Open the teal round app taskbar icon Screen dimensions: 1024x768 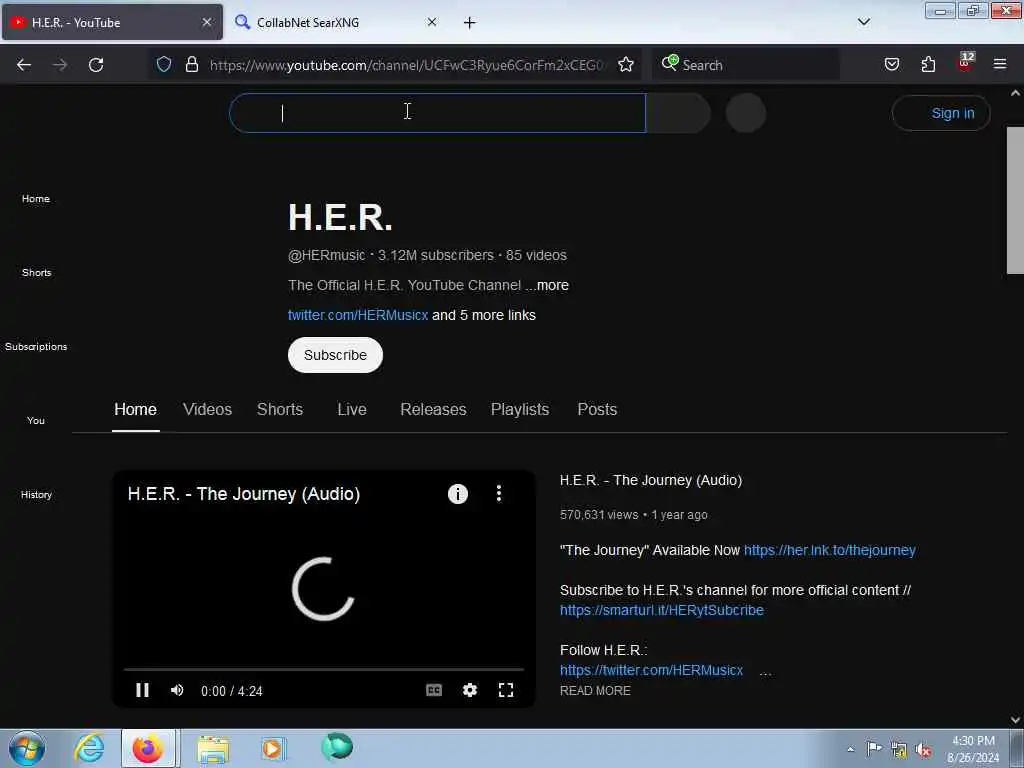tap(337, 747)
